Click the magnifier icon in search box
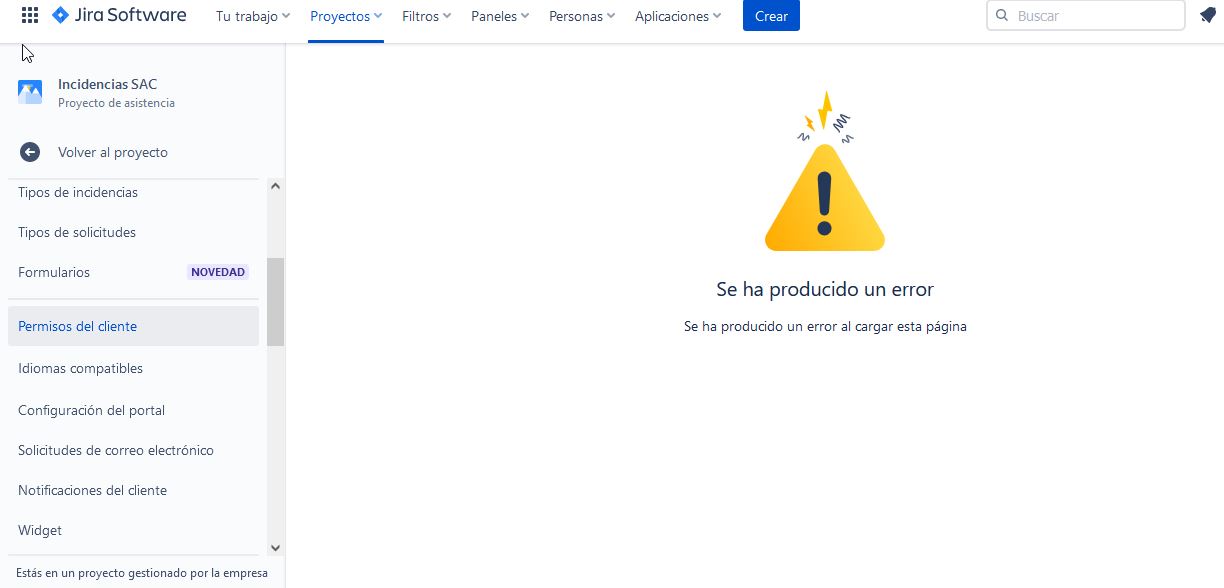This screenshot has height=588, width=1224. point(1002,16)
